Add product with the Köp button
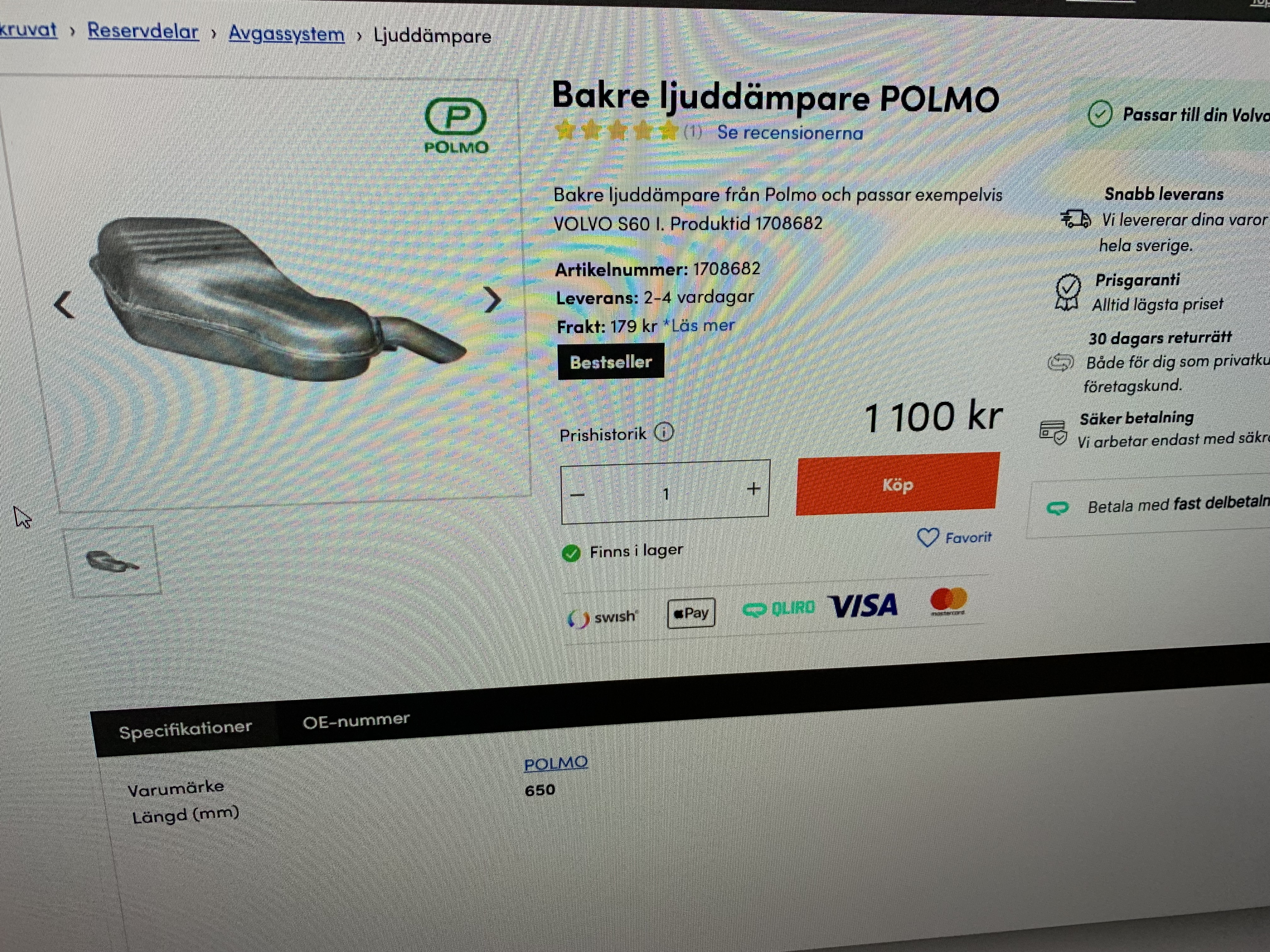 (x=898, y=484)
